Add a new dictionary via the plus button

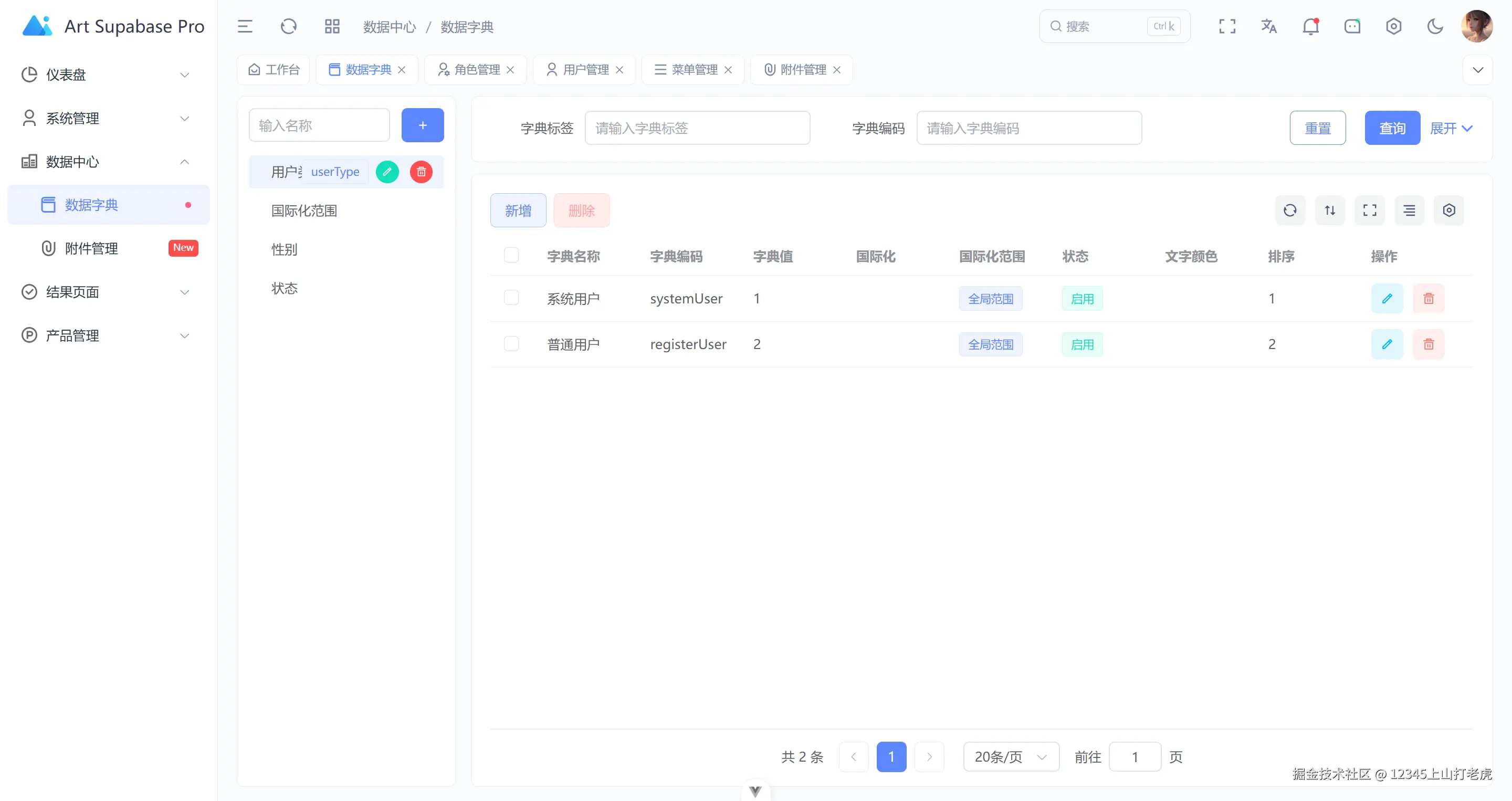[x=422, y=125]
